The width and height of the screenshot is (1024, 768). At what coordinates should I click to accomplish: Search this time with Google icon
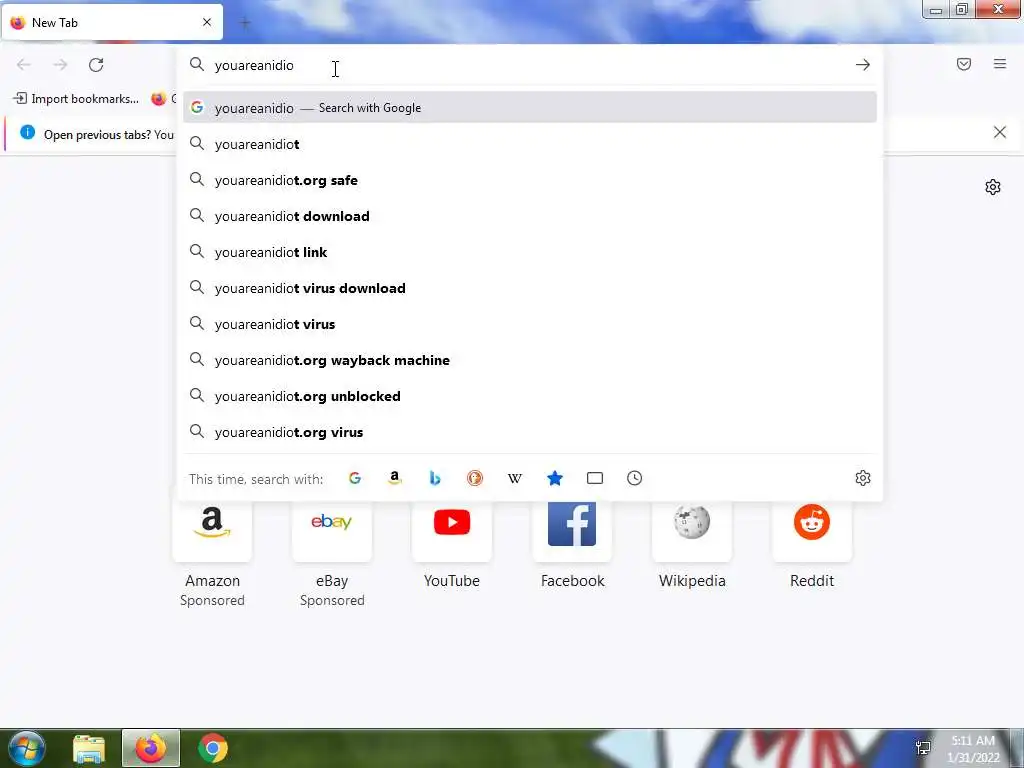(355, 478)
